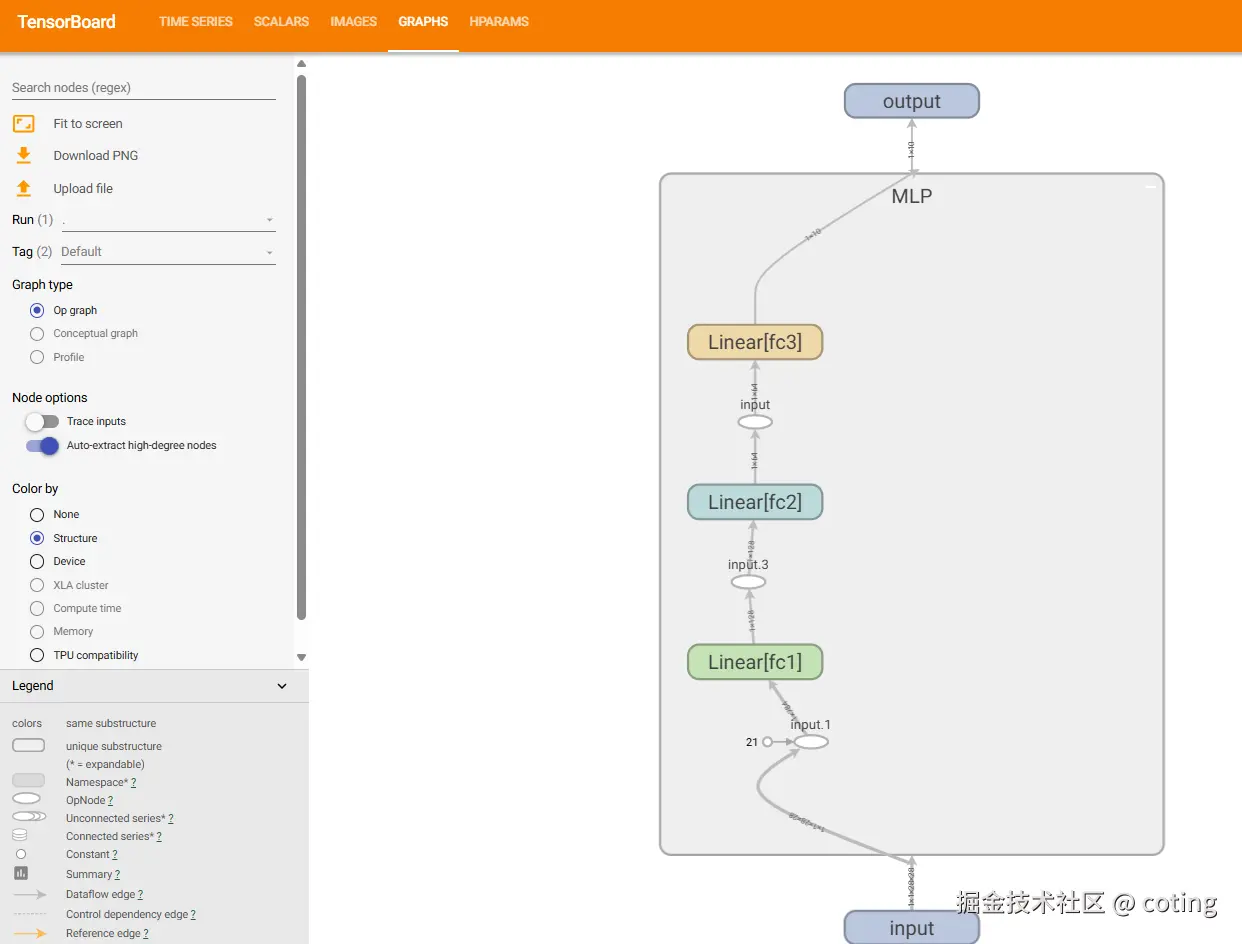Open the HParams tab
This screenshot has height=944, width=1242.
click(x=499, y=21)
